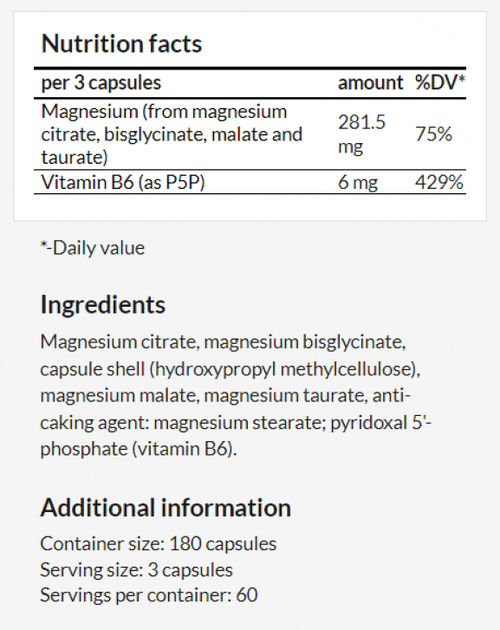Viewport: 500px width, 630px height.
Task: Click 'Magnesium citrate' in ingredients paragraph
Action: (x=118, y=342)
